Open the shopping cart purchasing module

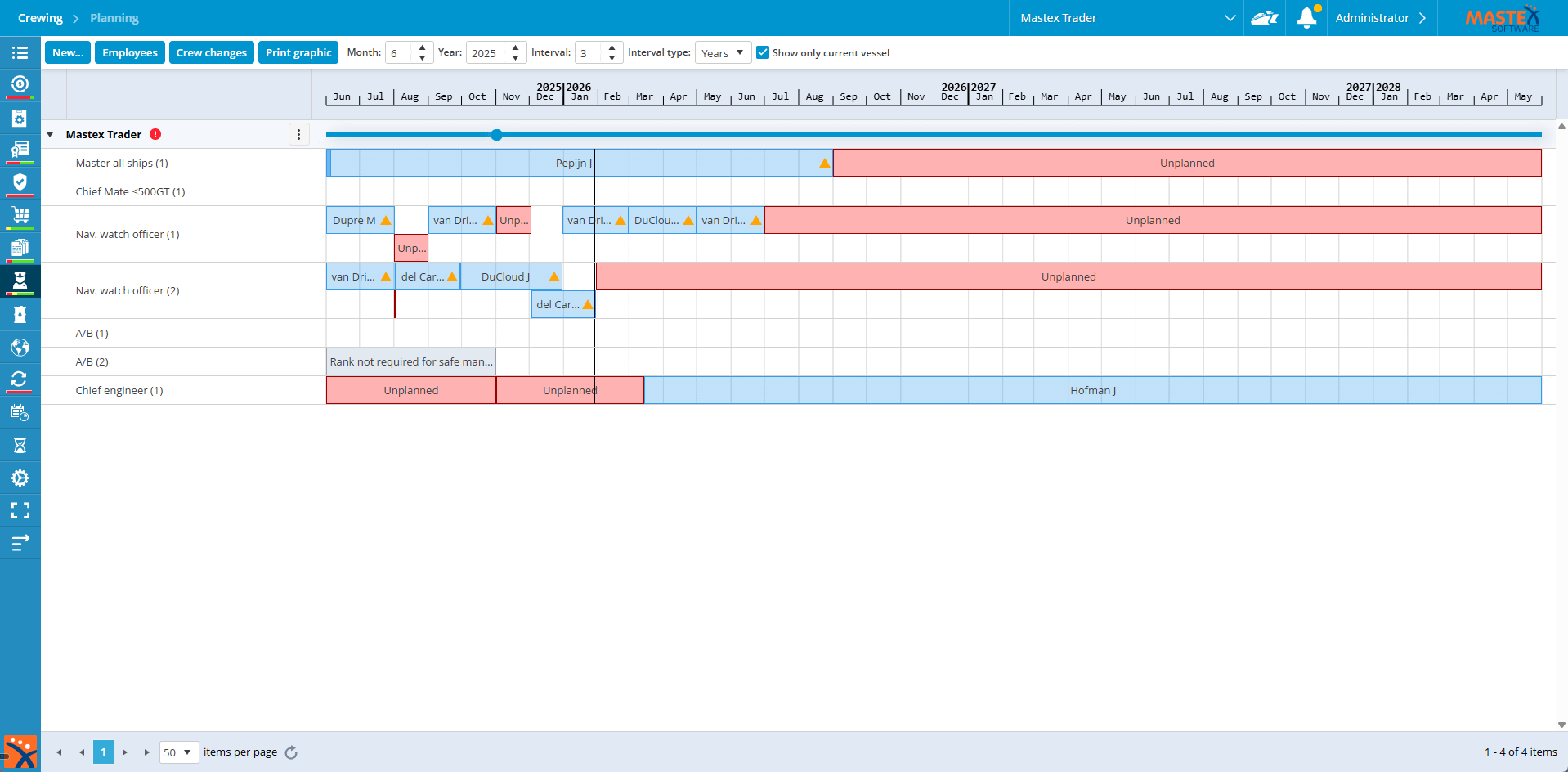[20, 215]
